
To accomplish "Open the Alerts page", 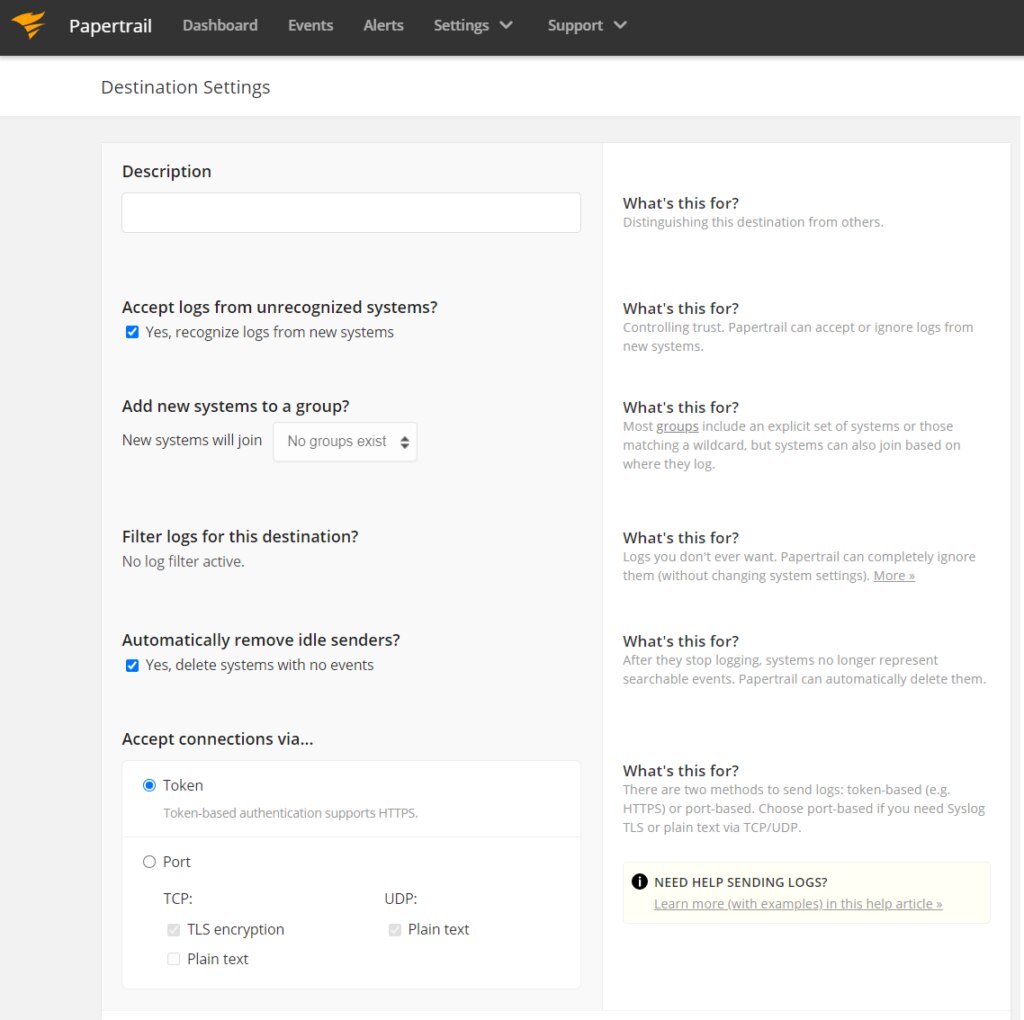I will pos(383,25).
